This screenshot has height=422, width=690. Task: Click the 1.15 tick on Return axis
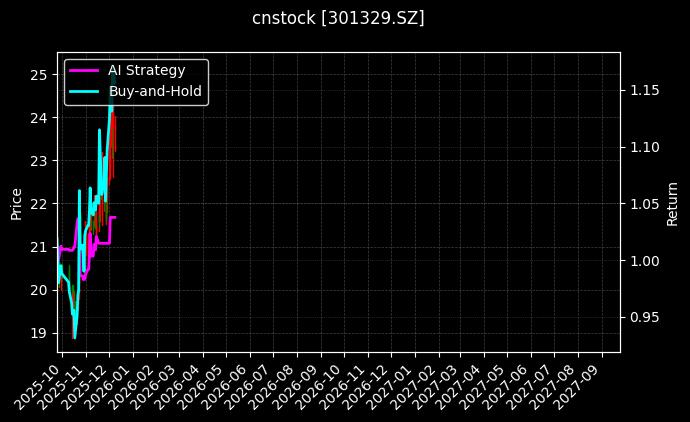[645, 91]
